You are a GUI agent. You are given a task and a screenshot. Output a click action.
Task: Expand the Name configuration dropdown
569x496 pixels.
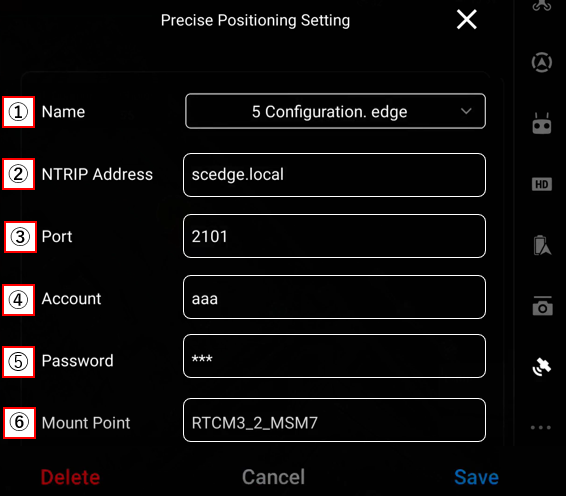point(335,111)
